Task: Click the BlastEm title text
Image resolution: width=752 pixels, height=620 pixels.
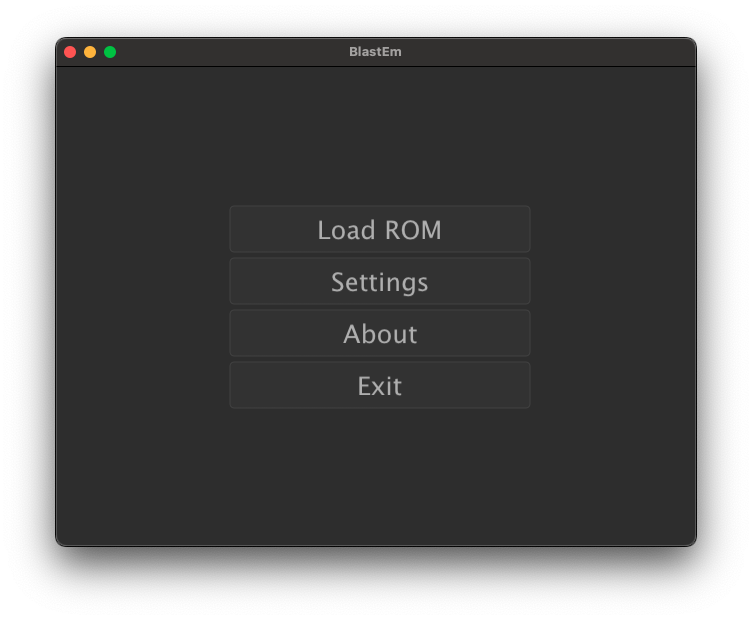Action: click(375, 52)
